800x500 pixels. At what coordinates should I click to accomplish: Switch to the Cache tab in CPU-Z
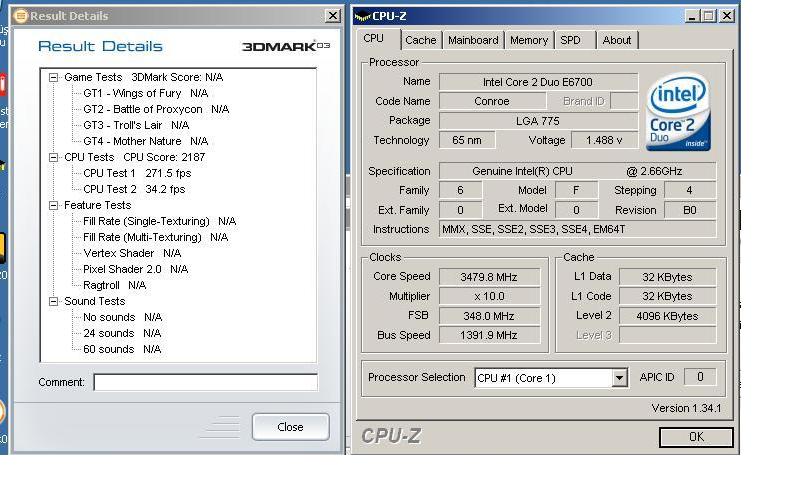pos(420,40)
